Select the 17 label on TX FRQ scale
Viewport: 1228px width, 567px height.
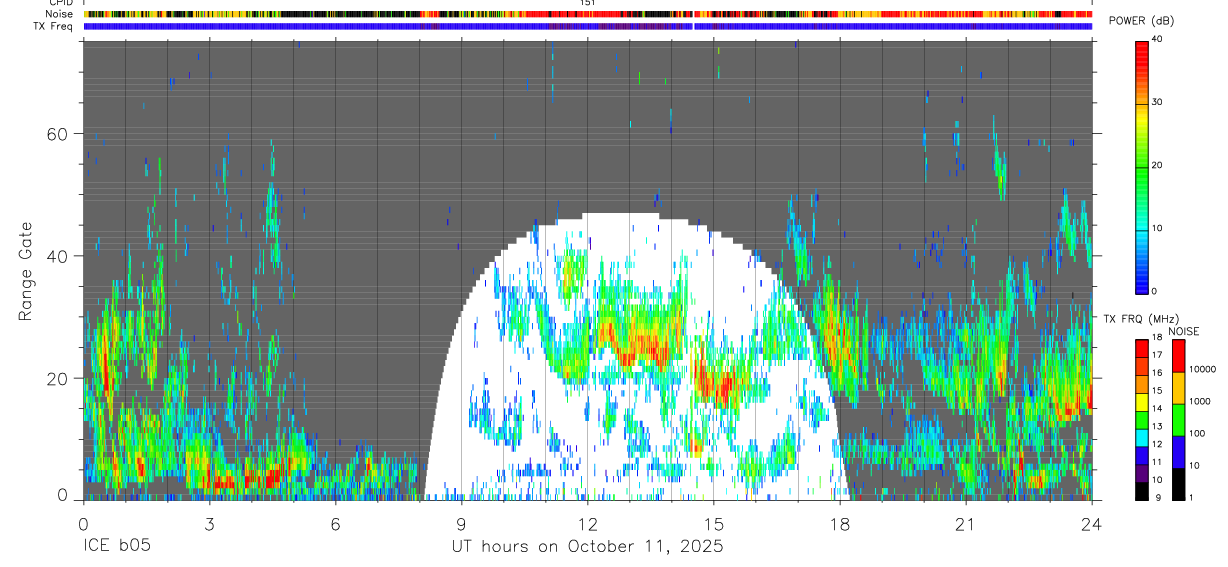point(1157,355)
